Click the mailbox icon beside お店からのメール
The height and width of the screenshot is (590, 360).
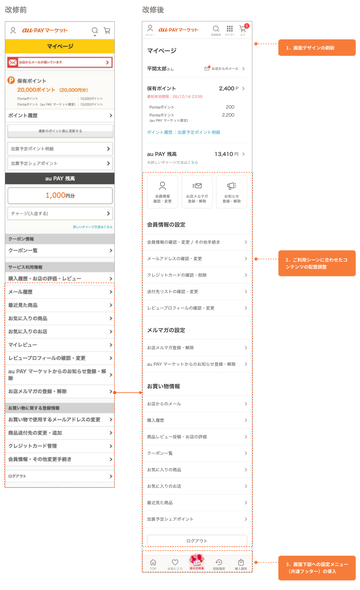pos(207,68)
